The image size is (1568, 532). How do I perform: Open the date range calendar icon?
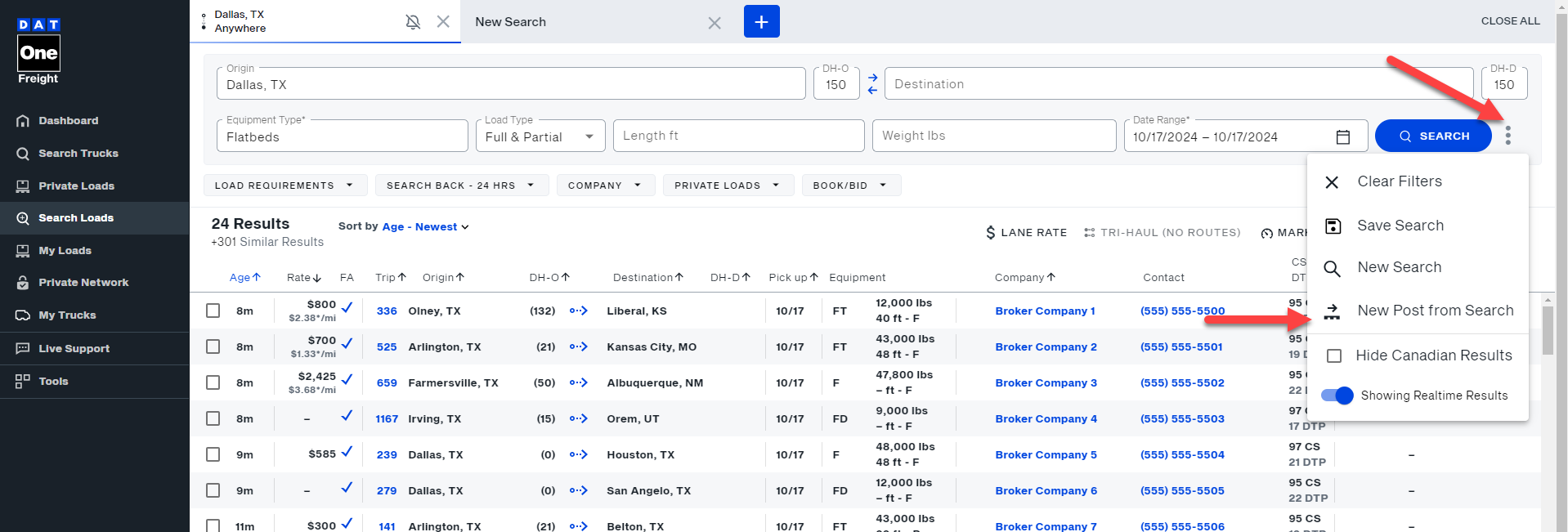(x=1342, y=136)
